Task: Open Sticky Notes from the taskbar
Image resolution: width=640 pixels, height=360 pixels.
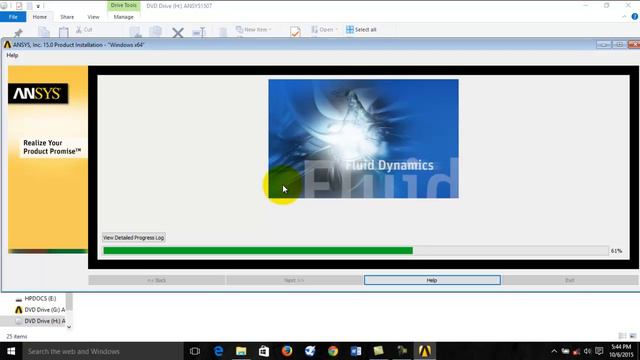Action: point(379,351)
